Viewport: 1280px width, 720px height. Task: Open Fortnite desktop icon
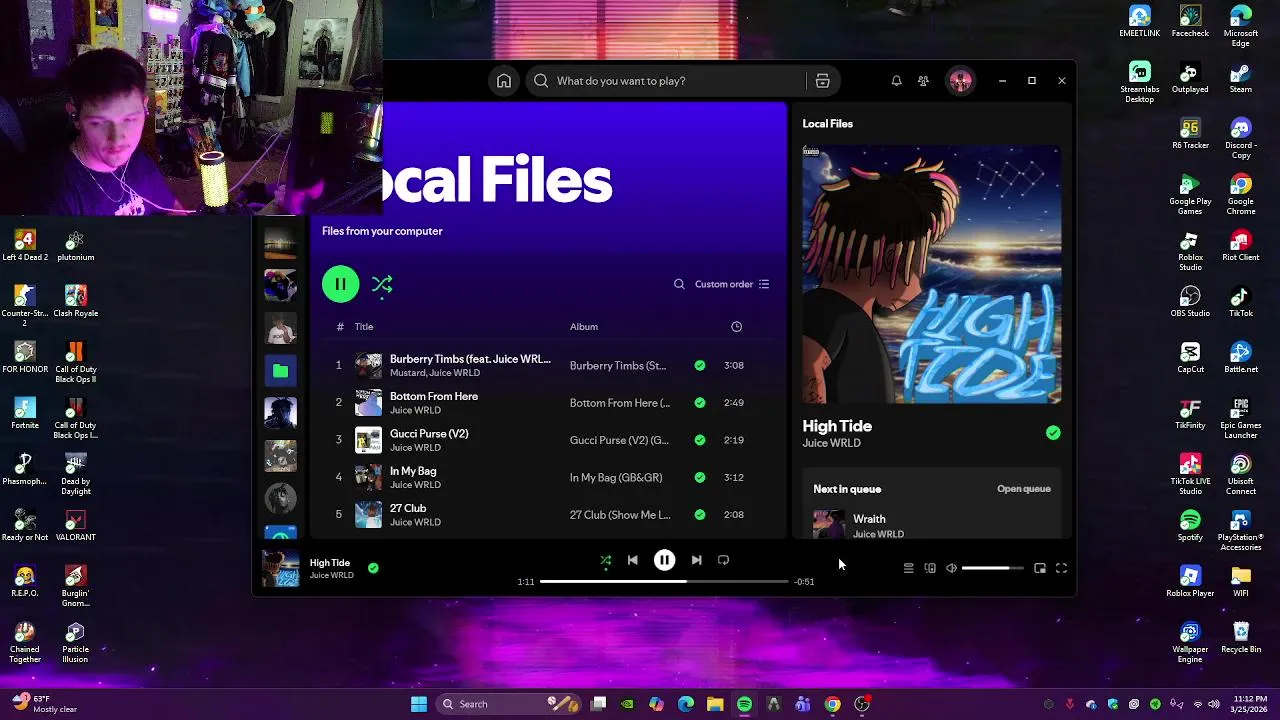click(x=25, y=413)
